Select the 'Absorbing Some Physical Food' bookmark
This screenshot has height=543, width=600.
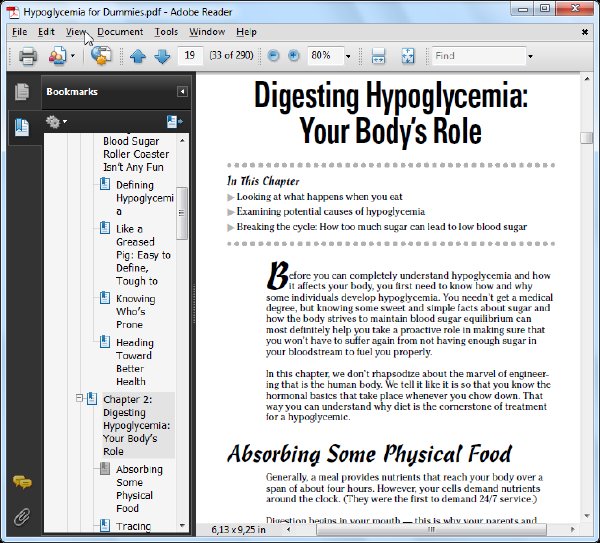(139, 489)
